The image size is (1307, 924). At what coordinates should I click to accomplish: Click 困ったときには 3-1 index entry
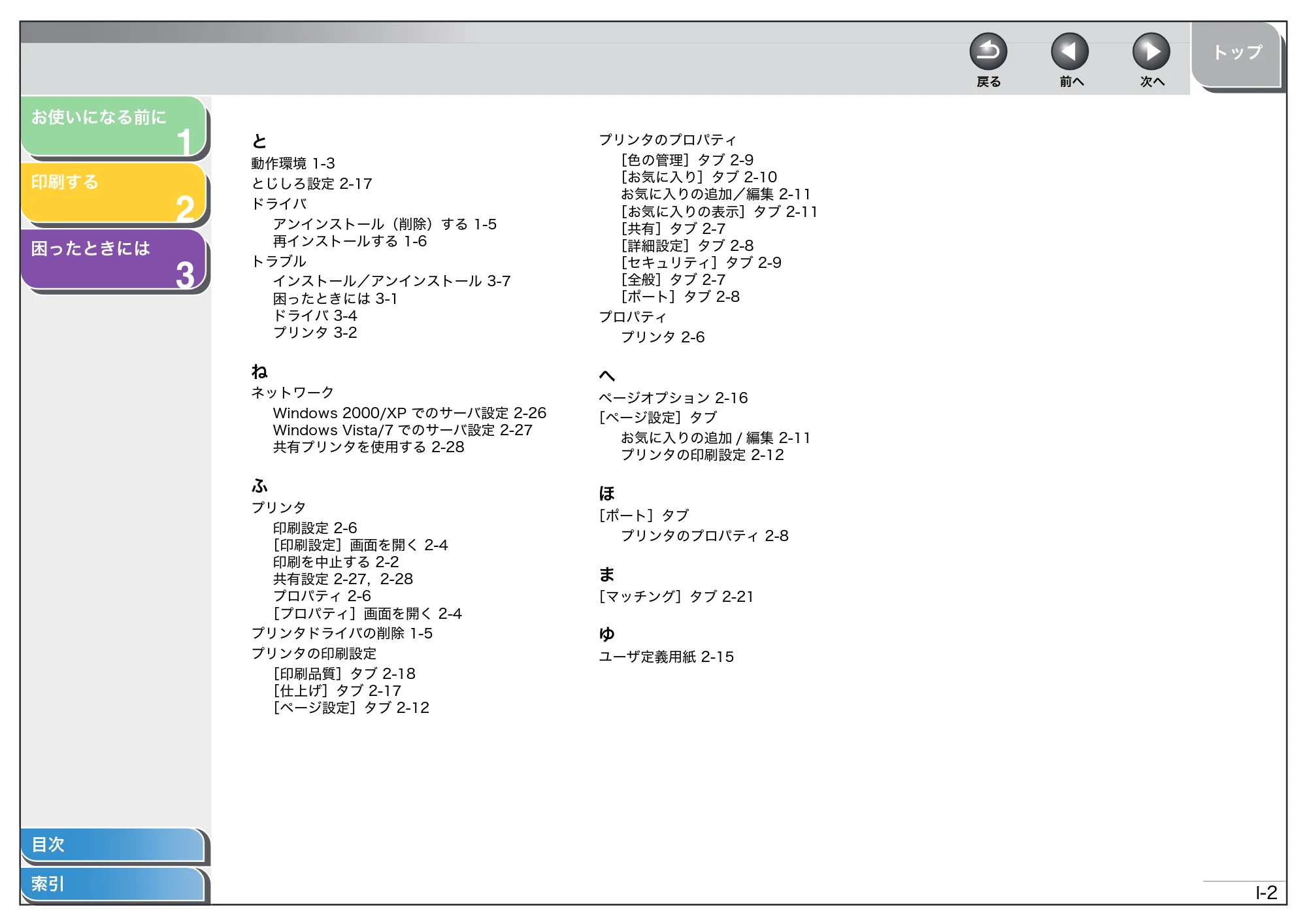click(335, 299)
